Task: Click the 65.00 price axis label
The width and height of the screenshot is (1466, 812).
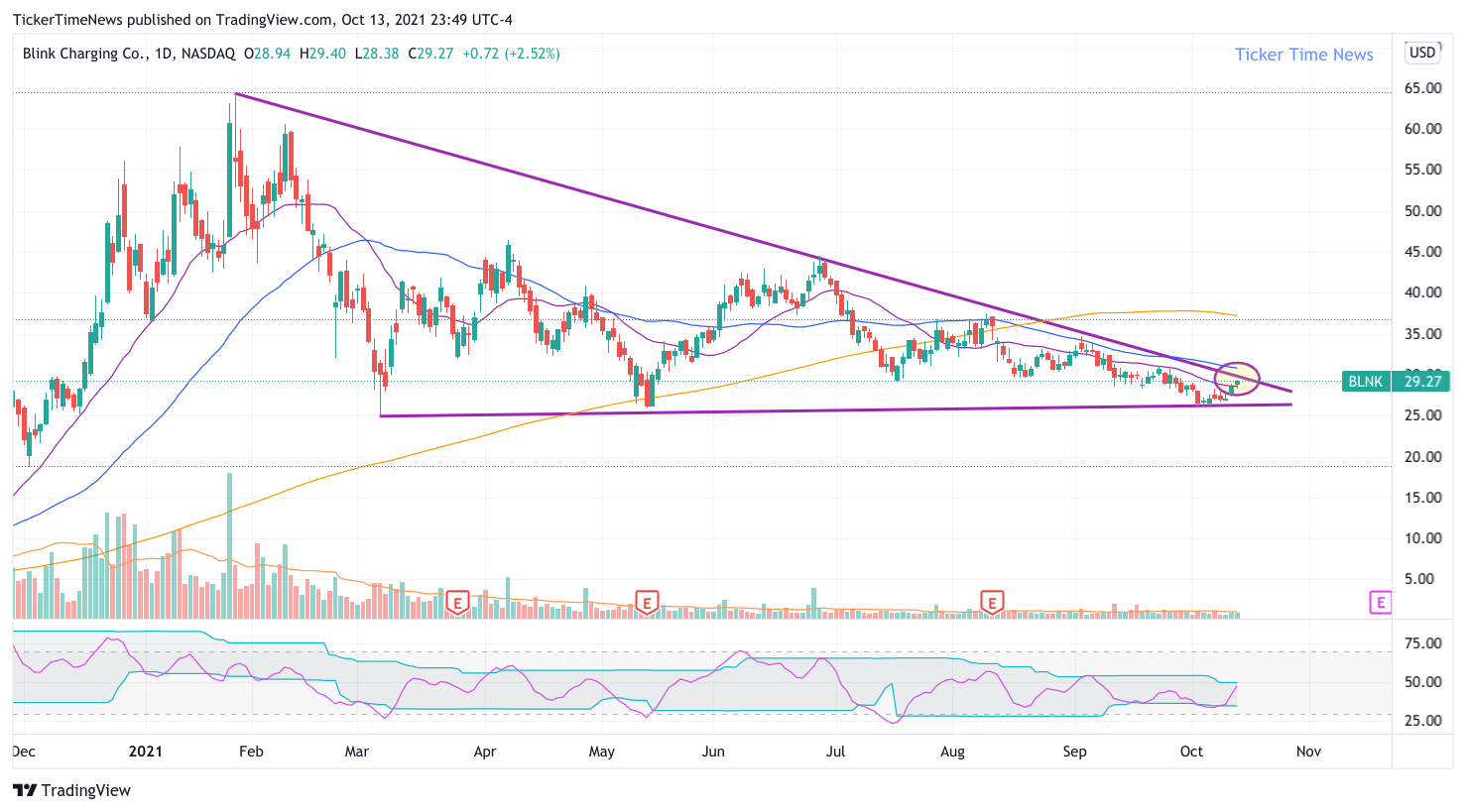Action: [1422, 88]
